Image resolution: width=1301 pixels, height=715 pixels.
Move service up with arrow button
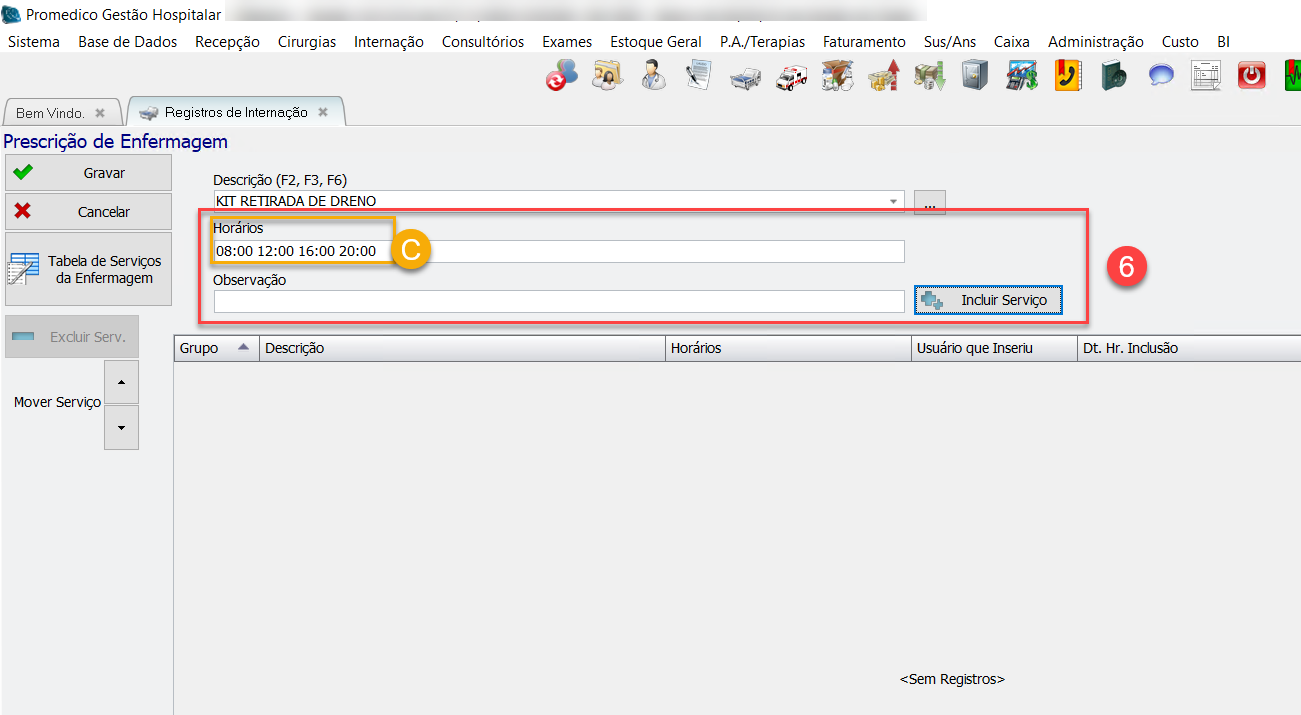121,382
